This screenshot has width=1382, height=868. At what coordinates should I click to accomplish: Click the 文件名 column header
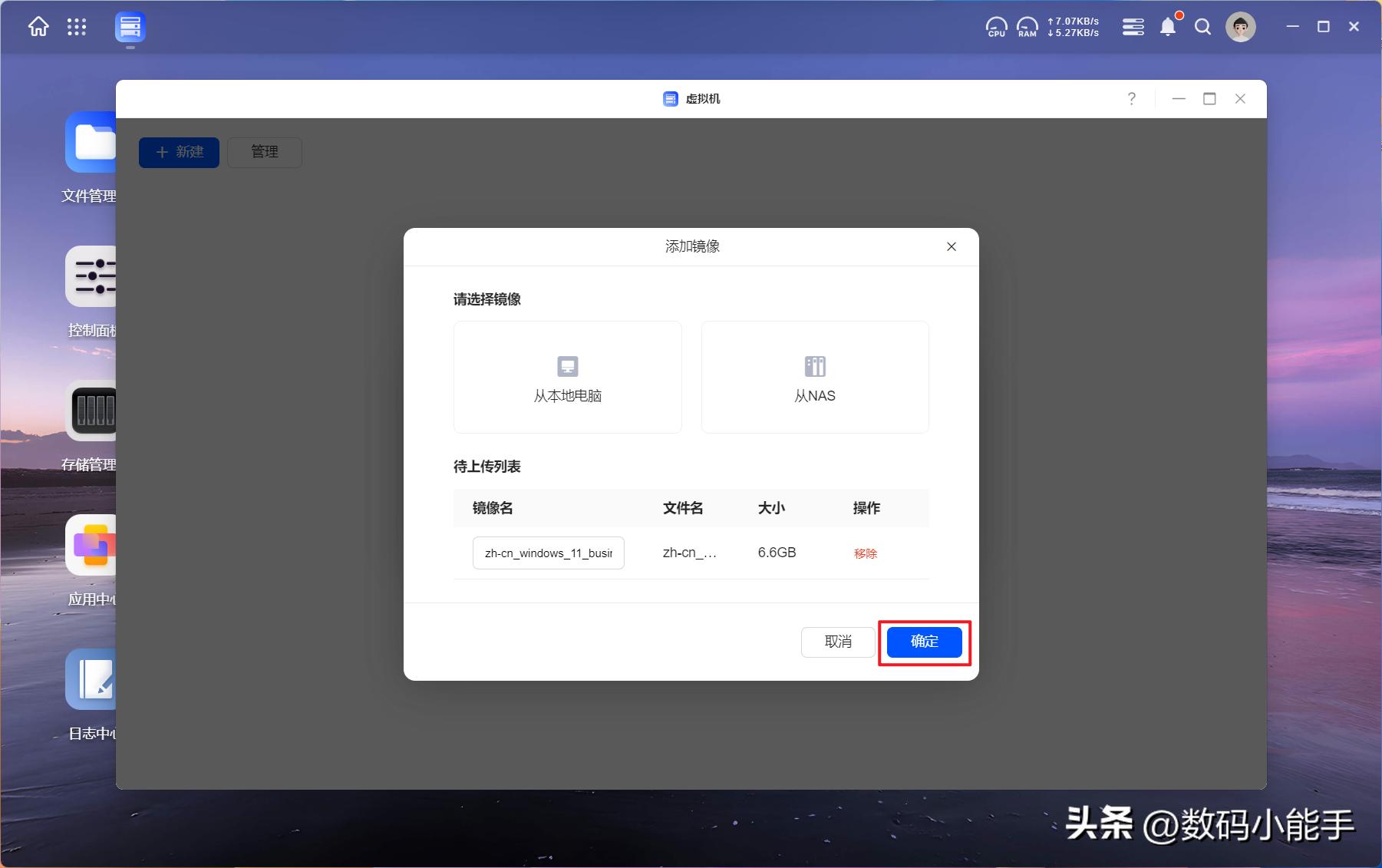[683, 508]
